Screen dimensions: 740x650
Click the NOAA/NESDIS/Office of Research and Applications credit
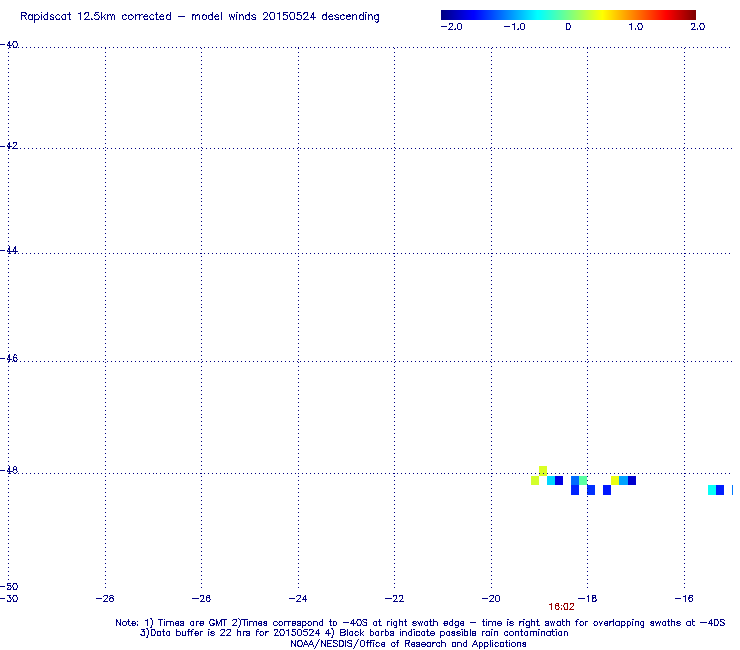click(408, 644)
